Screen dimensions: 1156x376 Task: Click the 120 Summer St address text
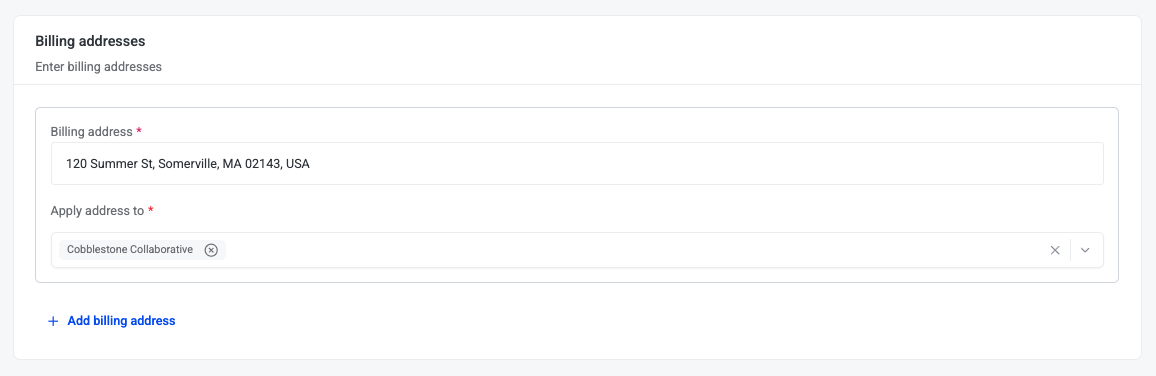(187, 164)
